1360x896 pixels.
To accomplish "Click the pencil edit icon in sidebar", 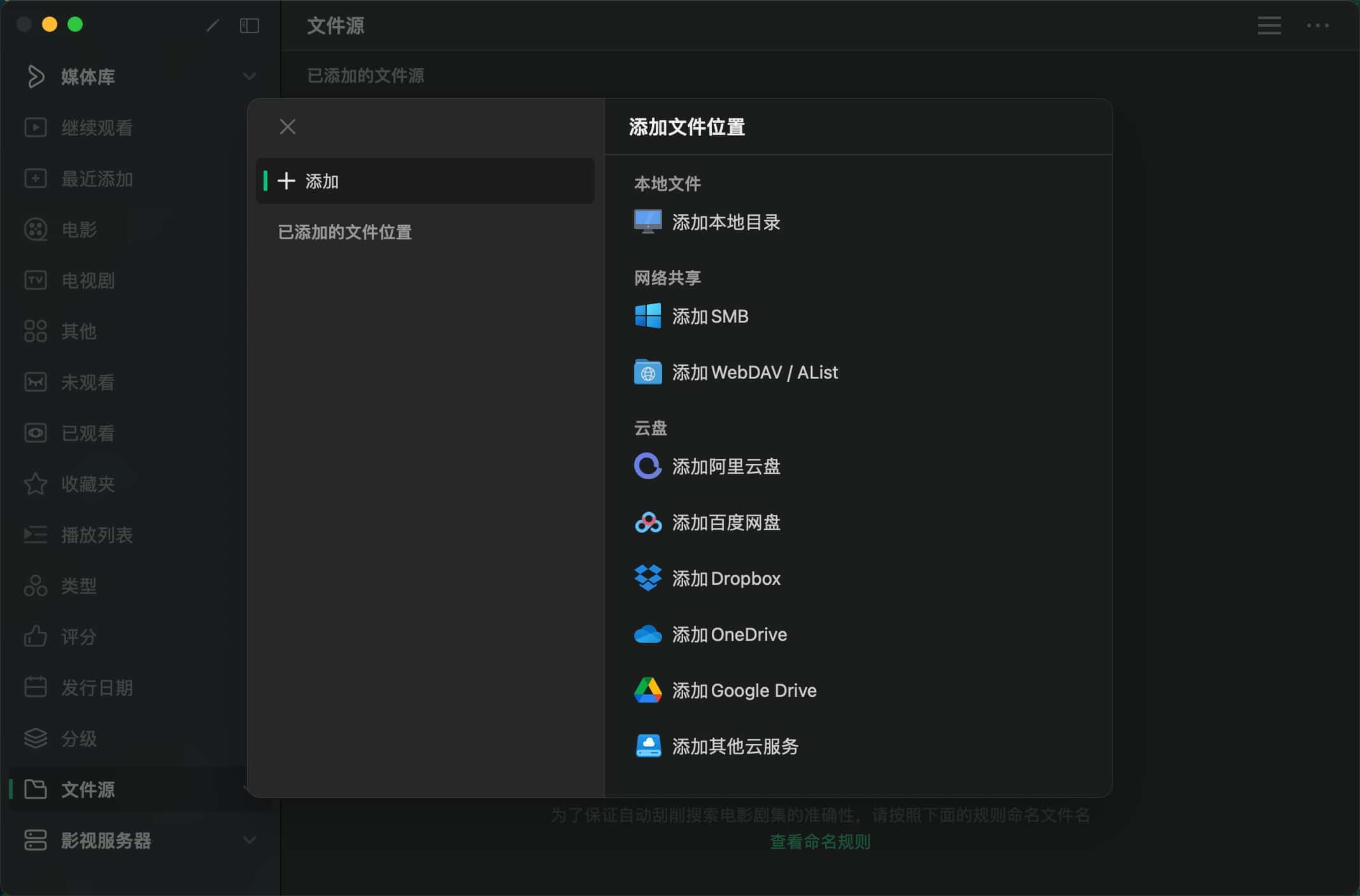I will tap(213, 25).
